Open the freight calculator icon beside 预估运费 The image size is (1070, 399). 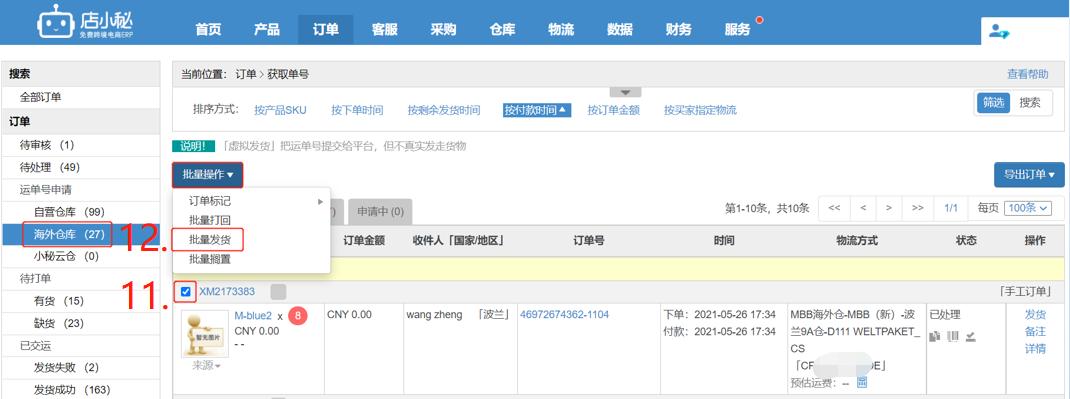coord(862,382)
